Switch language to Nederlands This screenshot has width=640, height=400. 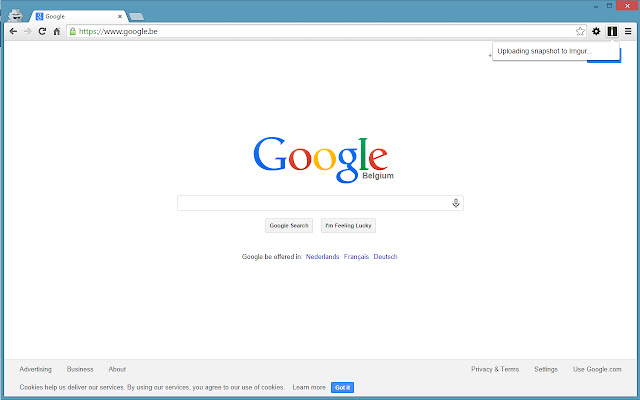click(x=322, y=256)
